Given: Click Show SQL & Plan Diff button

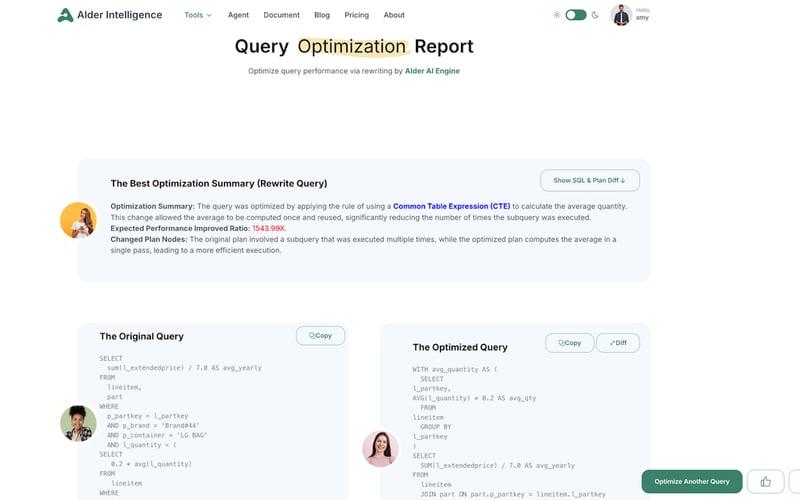Looking at the screenshot, I should point(590,181).
